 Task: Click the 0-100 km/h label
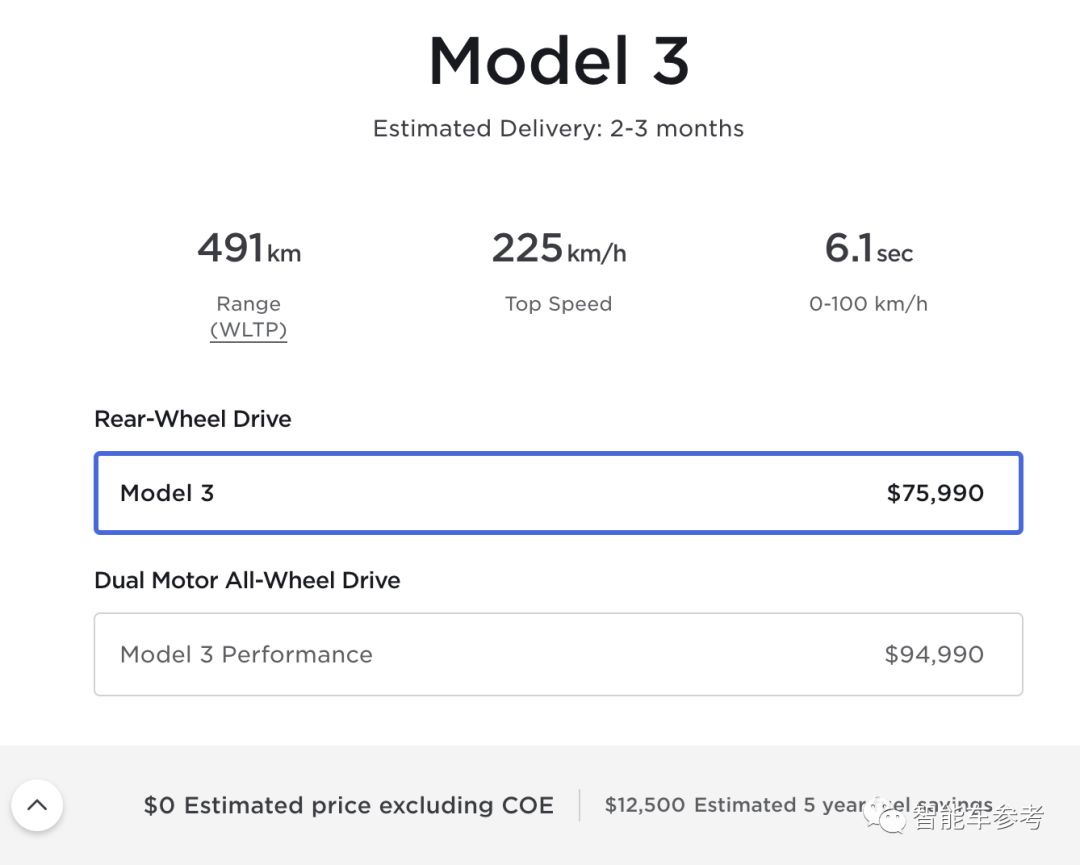868,304
